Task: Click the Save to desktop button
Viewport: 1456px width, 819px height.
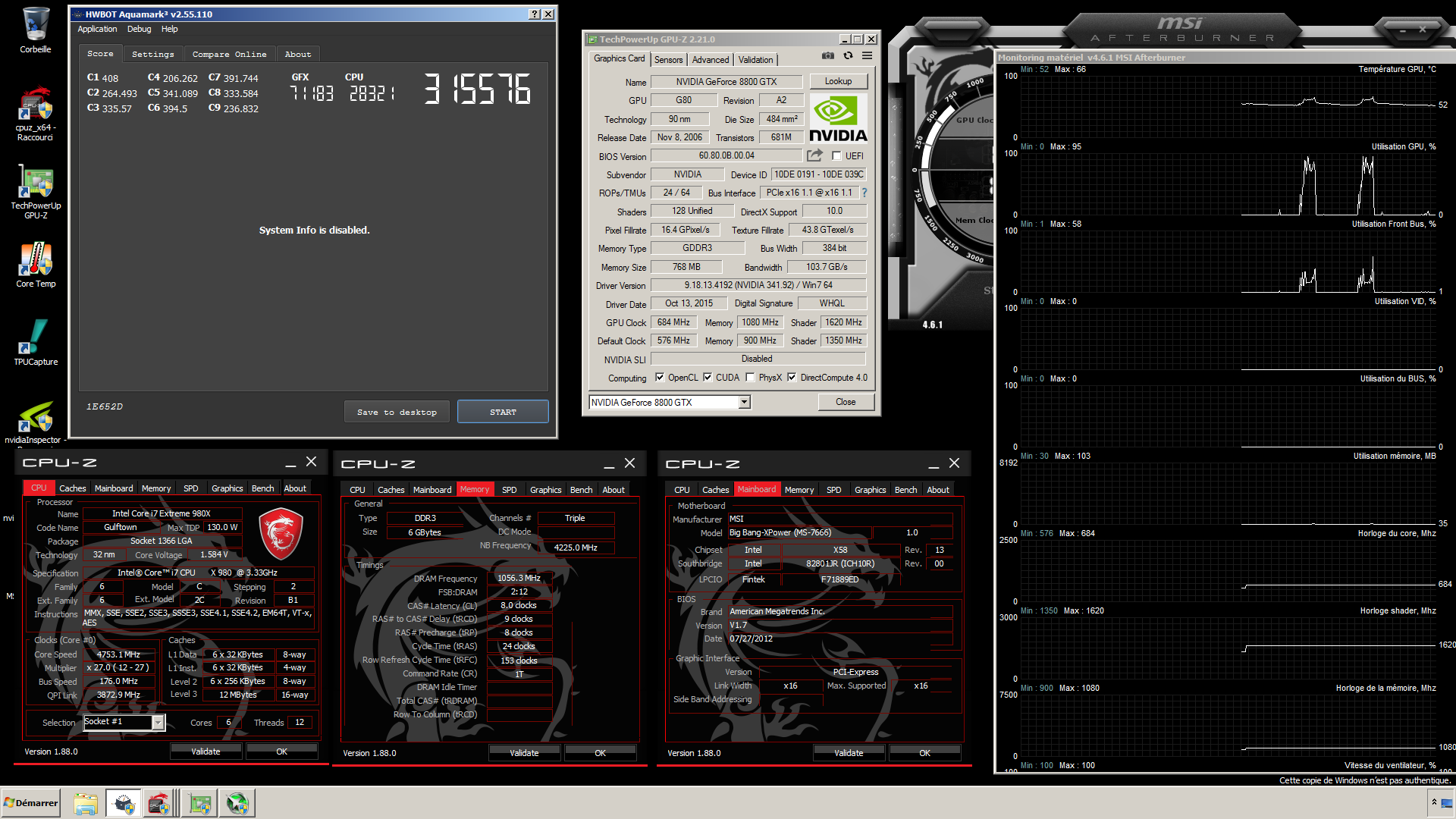Action: click(397, 412)
